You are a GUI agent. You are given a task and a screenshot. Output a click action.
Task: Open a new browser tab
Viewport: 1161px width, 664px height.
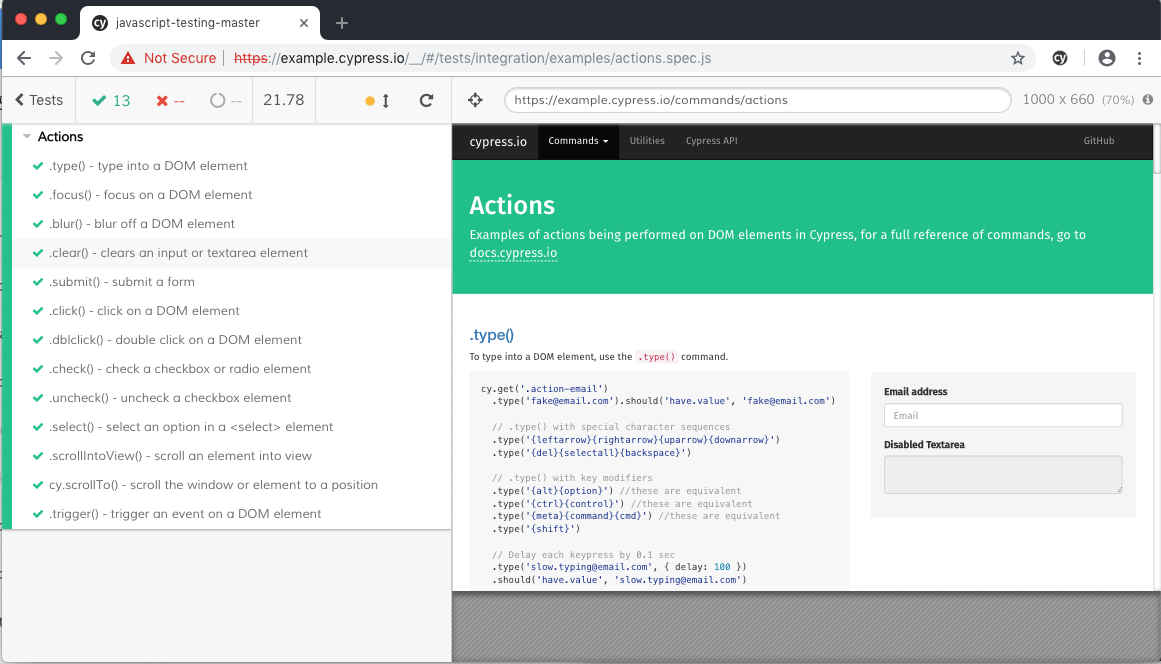(x=341, y=23)
